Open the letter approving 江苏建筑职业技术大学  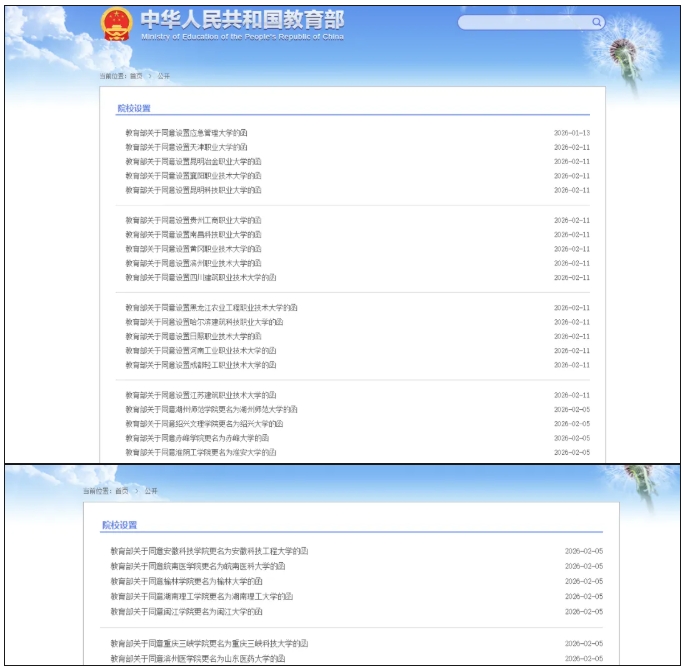(x=201, y=395)
